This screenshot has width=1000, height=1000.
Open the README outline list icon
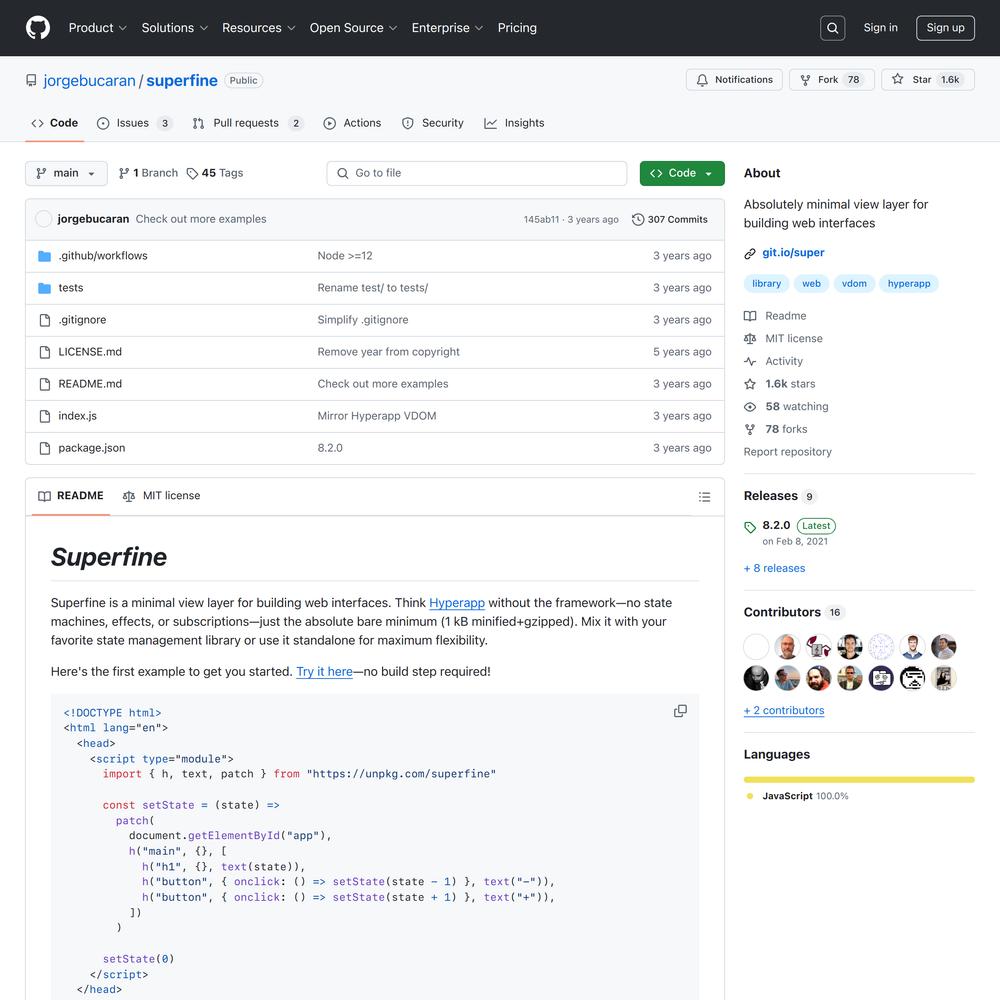704,497
